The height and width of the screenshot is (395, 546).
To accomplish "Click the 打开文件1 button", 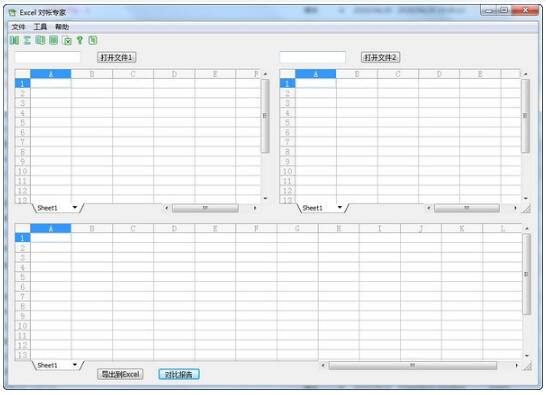I will pos(116,57).
